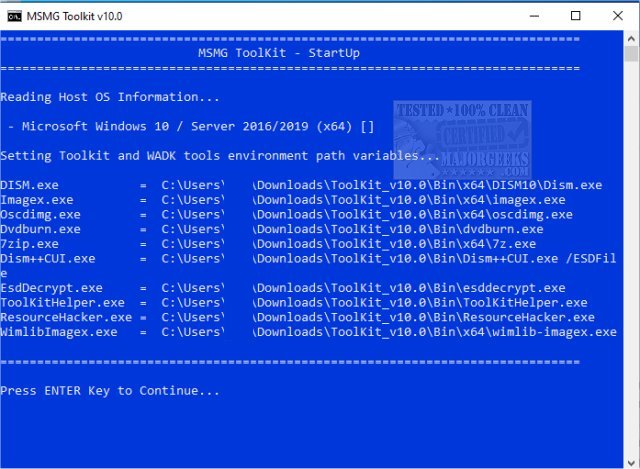The width and height of the screenshot is (640, 469).
Task: Click the 'DISM.exe' entry
Action: pos(29,185)
